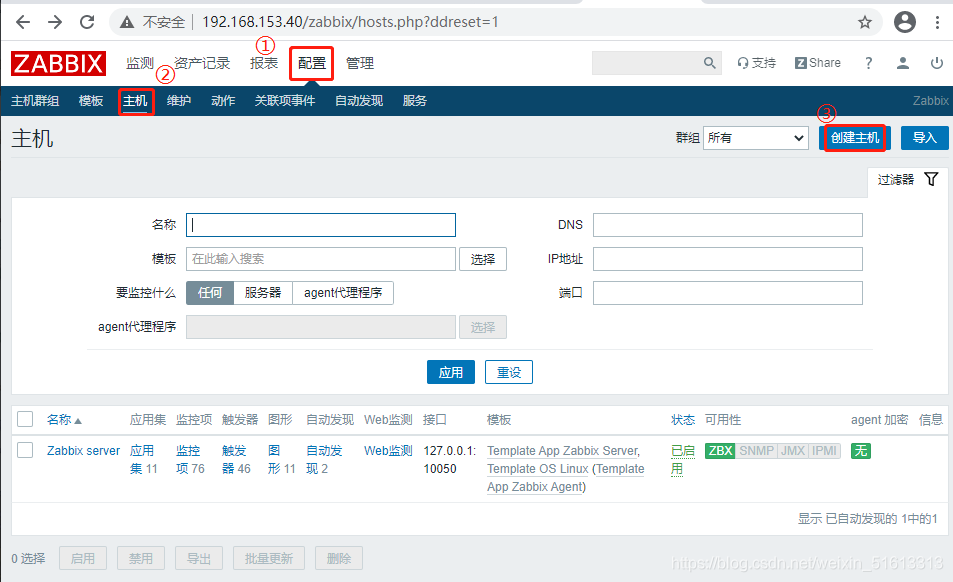Viewport: 953px width, 582px height.
Task: Go to 自动发现 submenu
Action: point(359,101)
